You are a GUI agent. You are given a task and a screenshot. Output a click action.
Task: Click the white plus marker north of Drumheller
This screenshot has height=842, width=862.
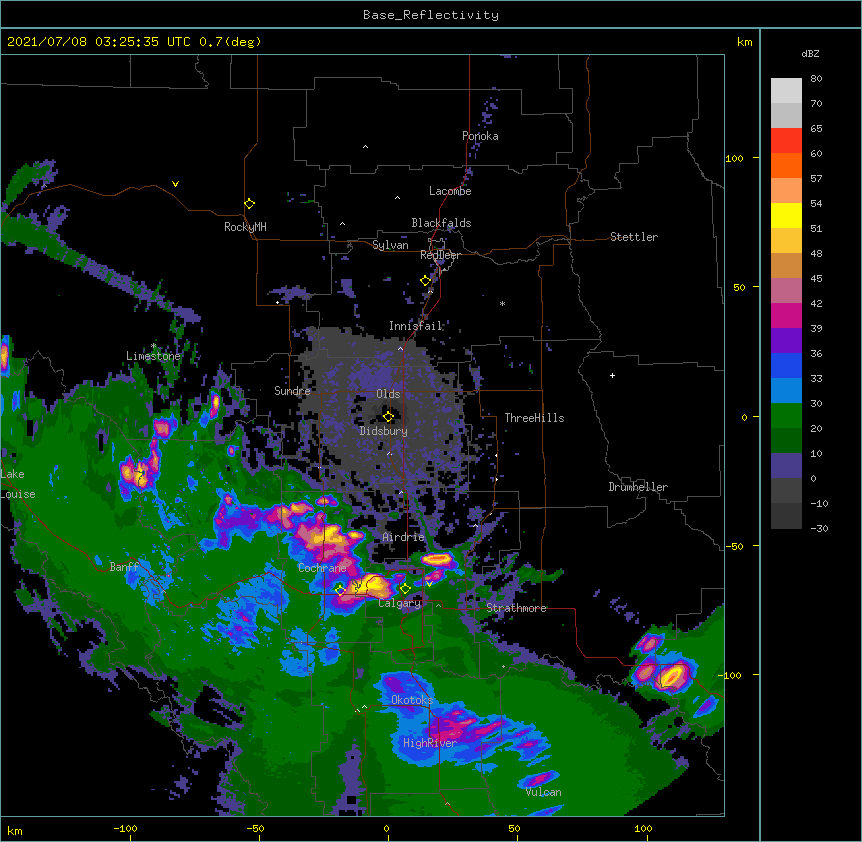click(x=612, y=375)
